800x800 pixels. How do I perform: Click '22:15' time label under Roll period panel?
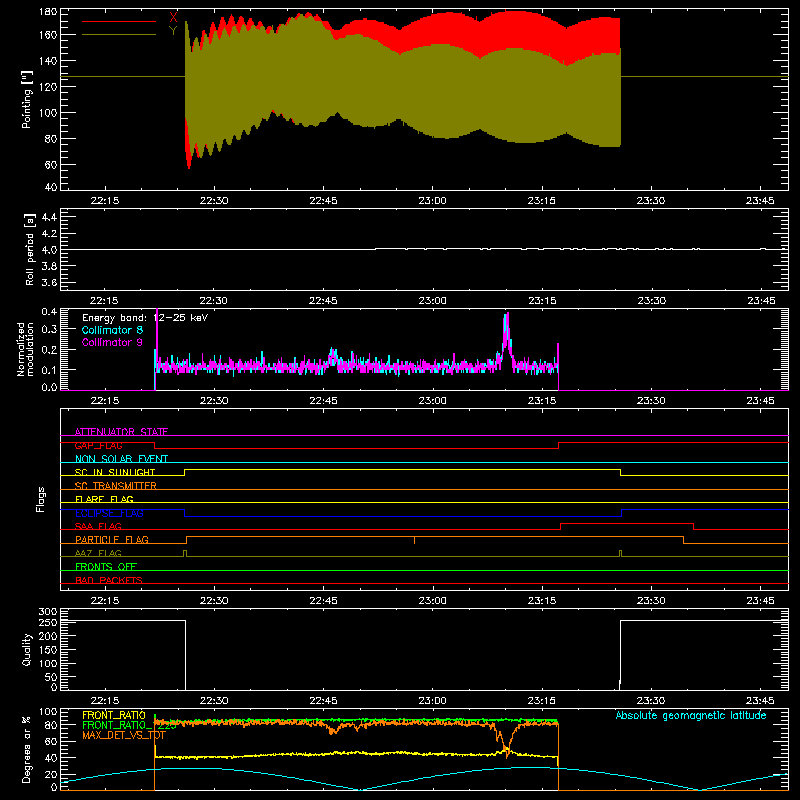pyautogui.click(x=104, y=301)
